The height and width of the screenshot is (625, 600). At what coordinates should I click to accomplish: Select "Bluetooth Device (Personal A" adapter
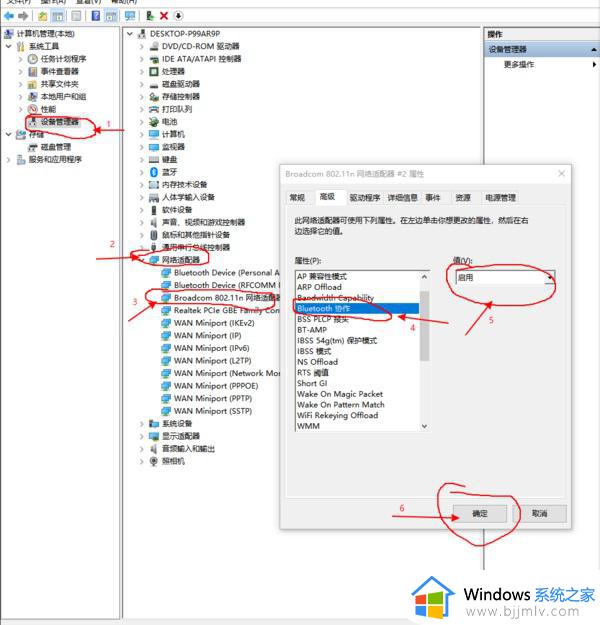226,273
